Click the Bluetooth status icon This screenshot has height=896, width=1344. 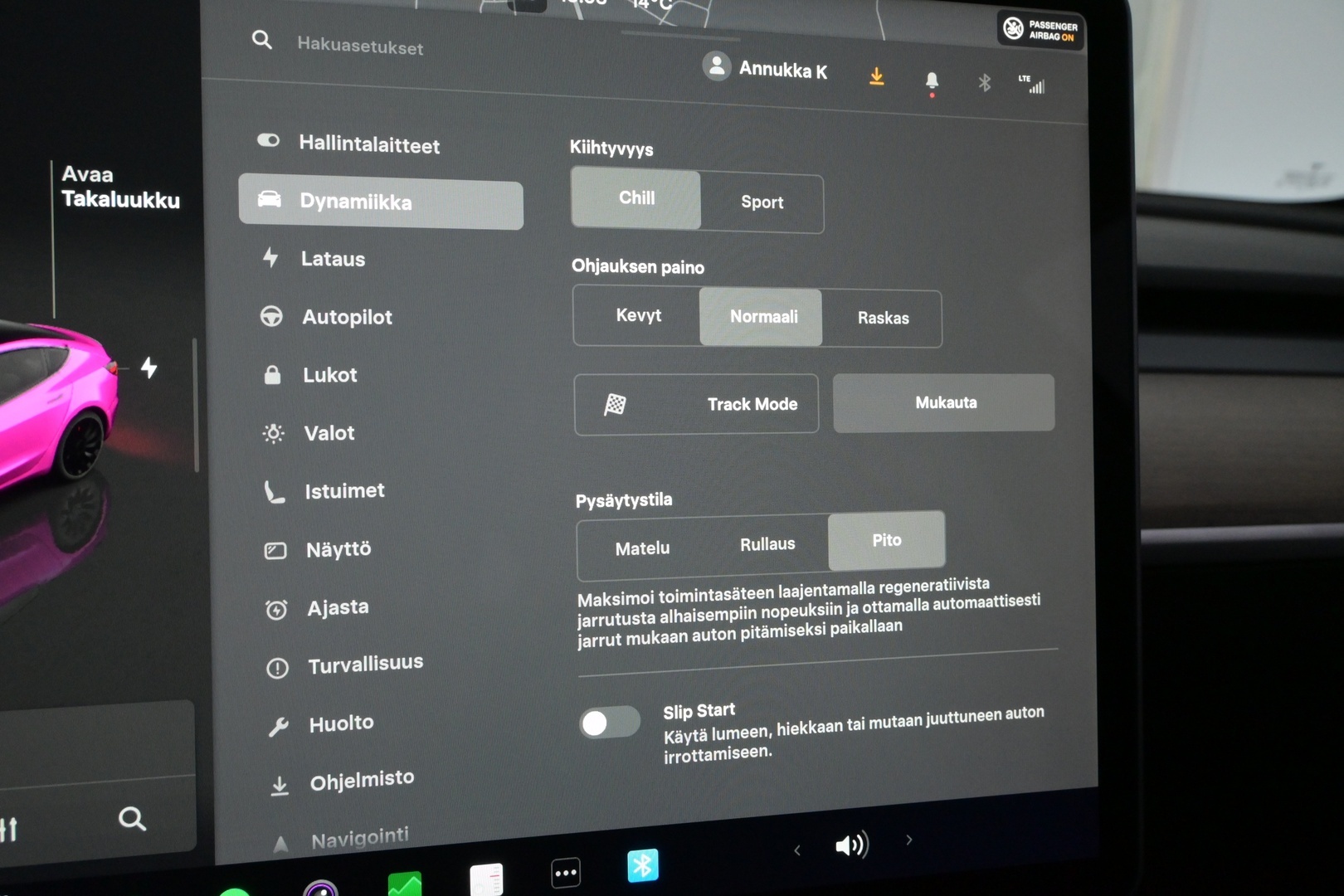coord(984,81)
